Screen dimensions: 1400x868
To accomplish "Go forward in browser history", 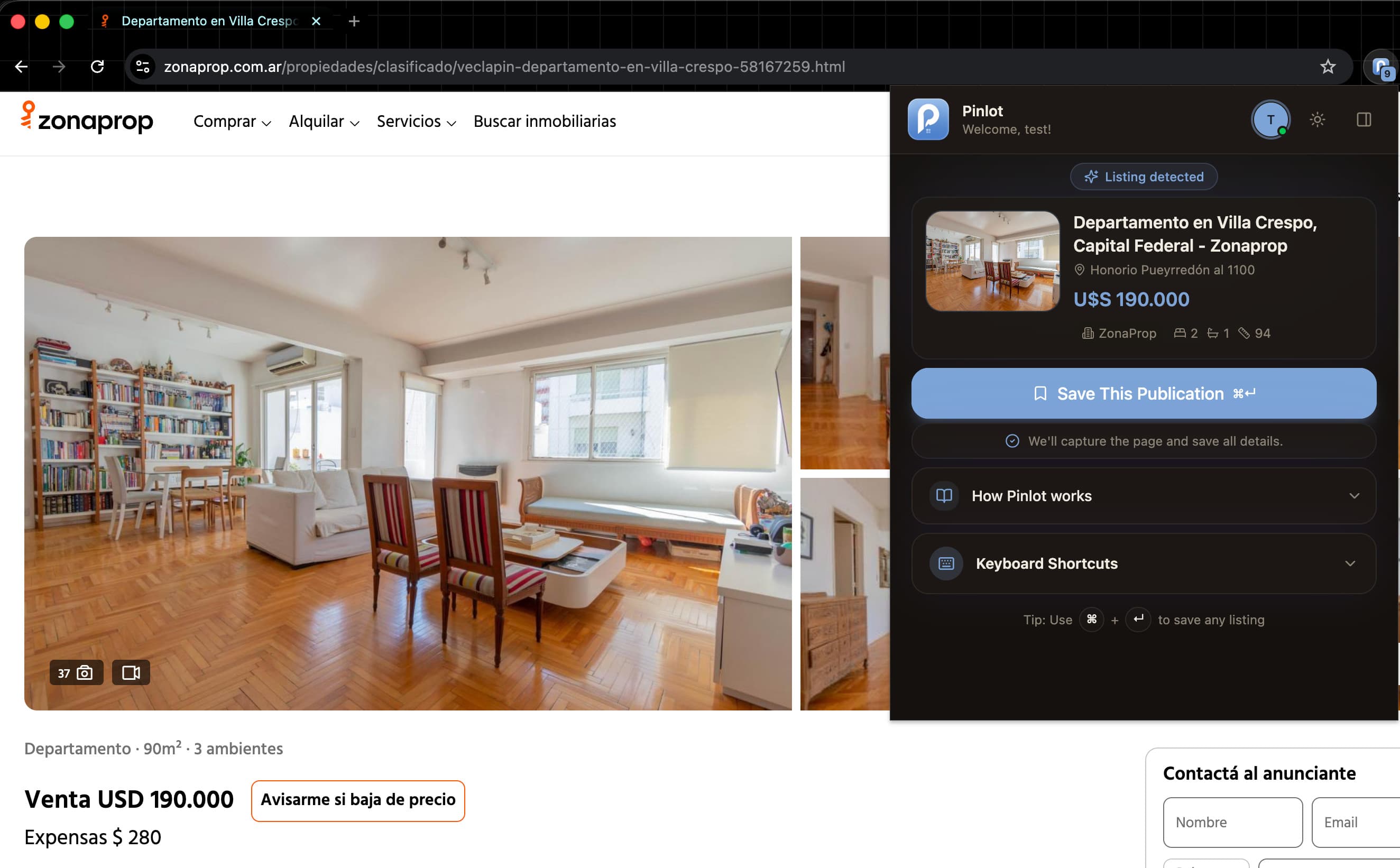I will (x=59, y=67).
